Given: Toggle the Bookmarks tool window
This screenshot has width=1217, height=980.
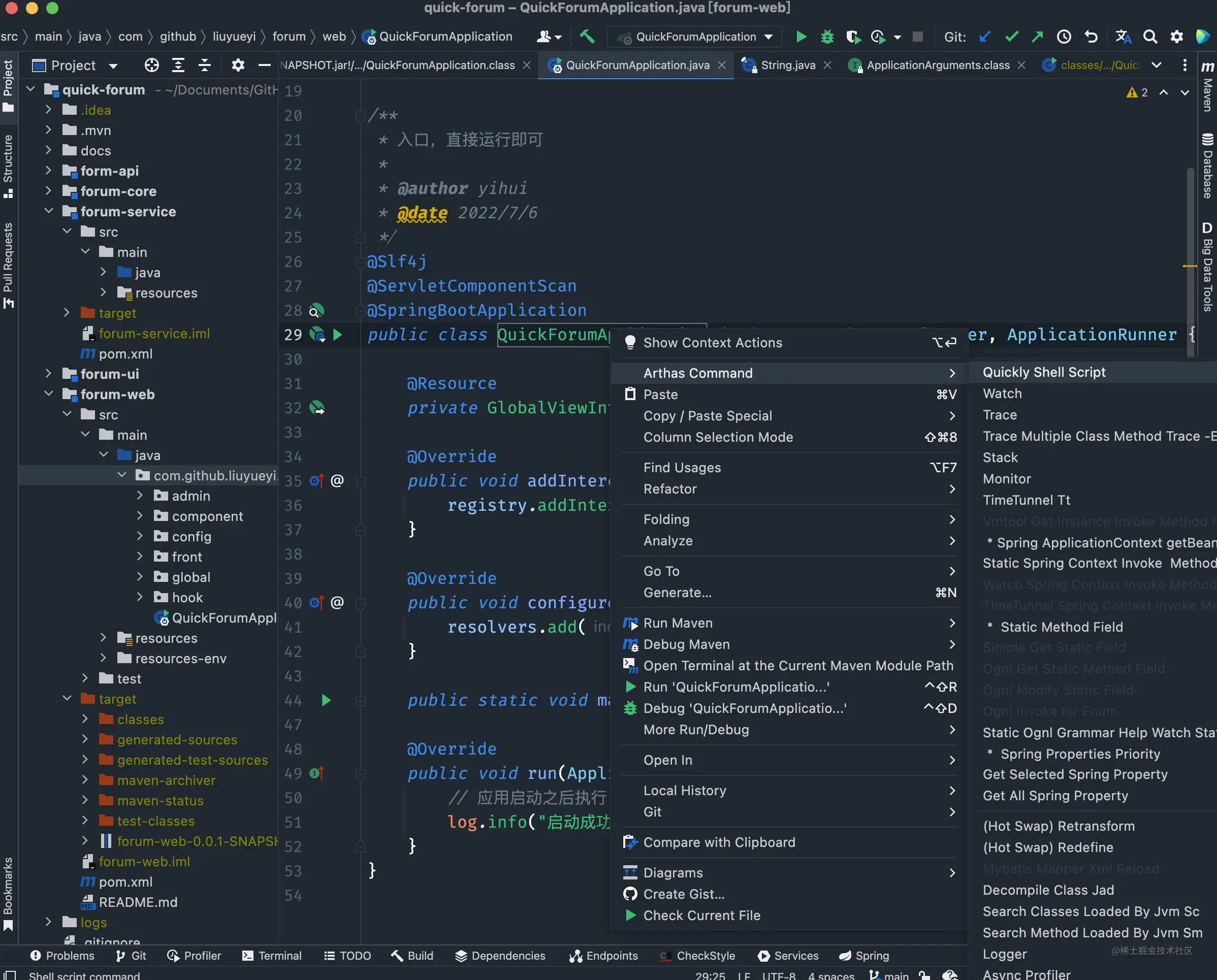Looking at the screenshot, I should 8,894.
